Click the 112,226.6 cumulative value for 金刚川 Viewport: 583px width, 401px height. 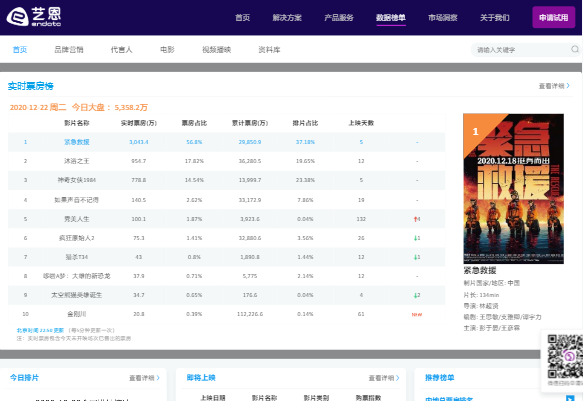[250, 314]
